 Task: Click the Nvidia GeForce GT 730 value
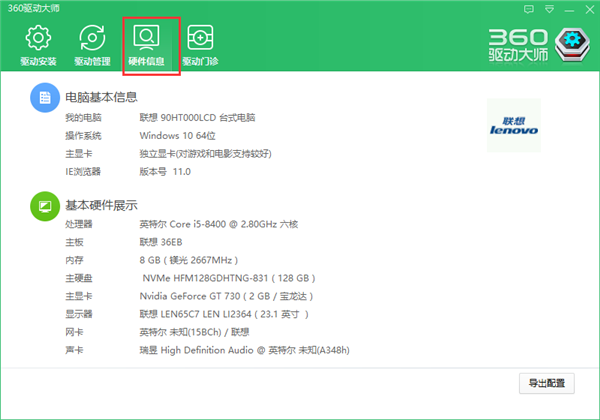227,296
